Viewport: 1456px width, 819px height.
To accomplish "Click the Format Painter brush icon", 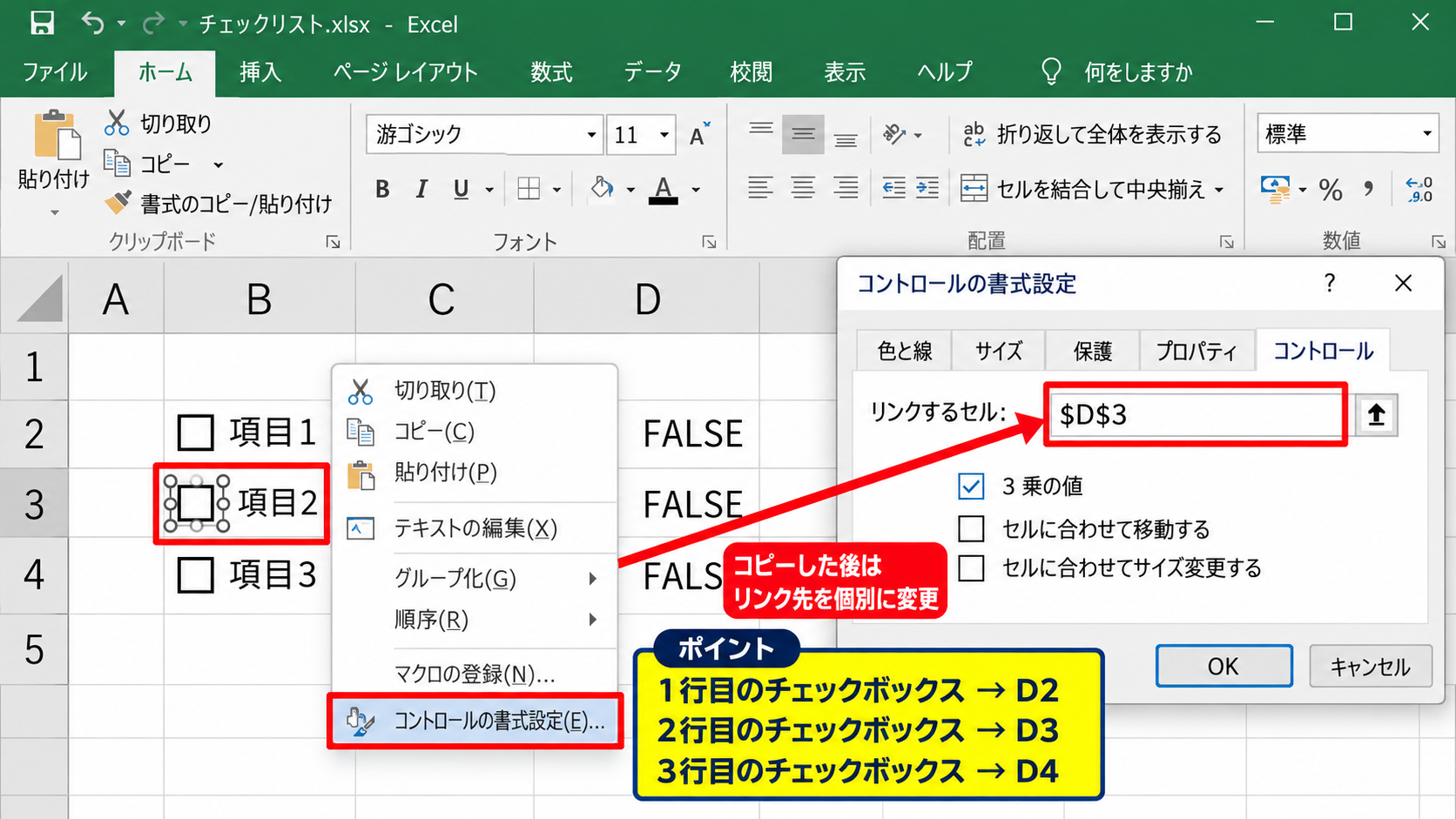I will pos(117,203).
